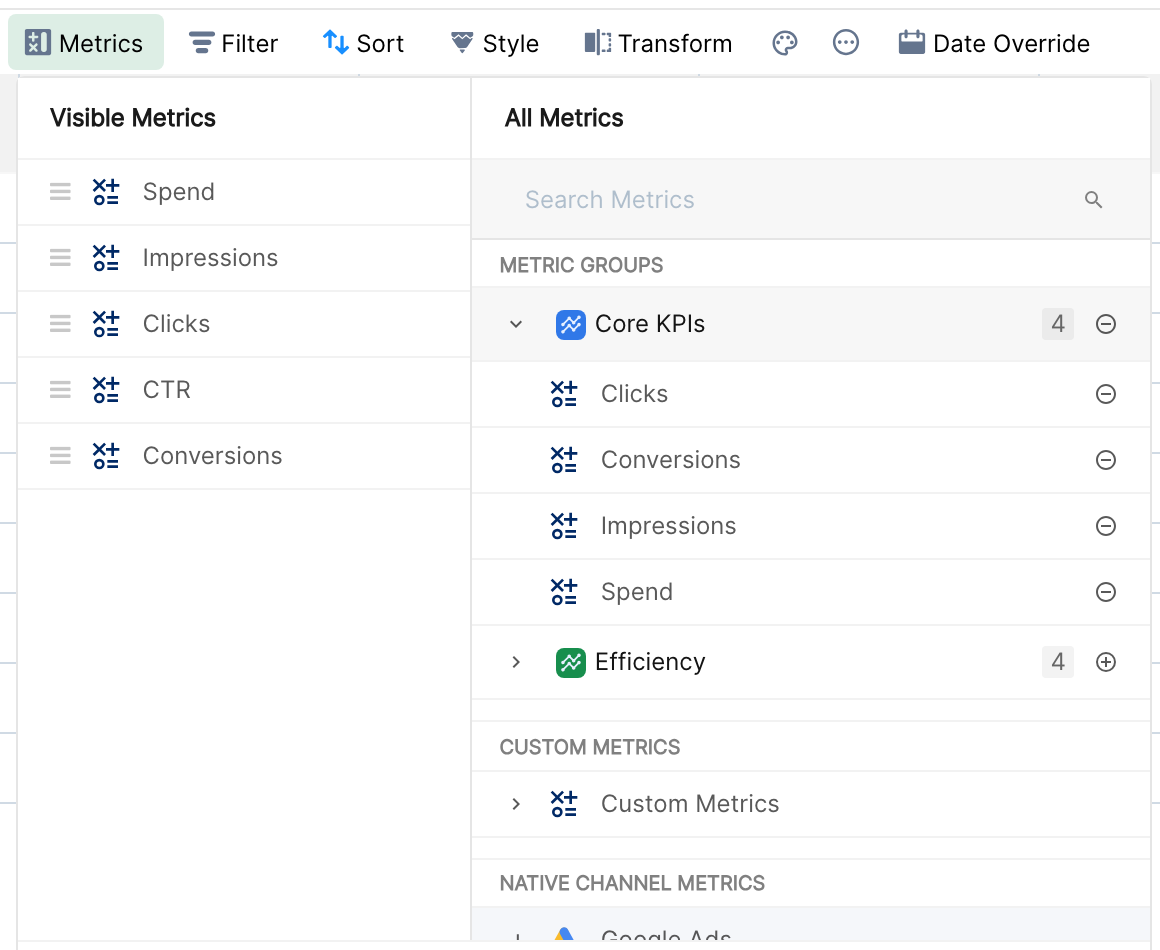Click the Core KPIs count badge

pyautogui.click(x=1058, y=324)
